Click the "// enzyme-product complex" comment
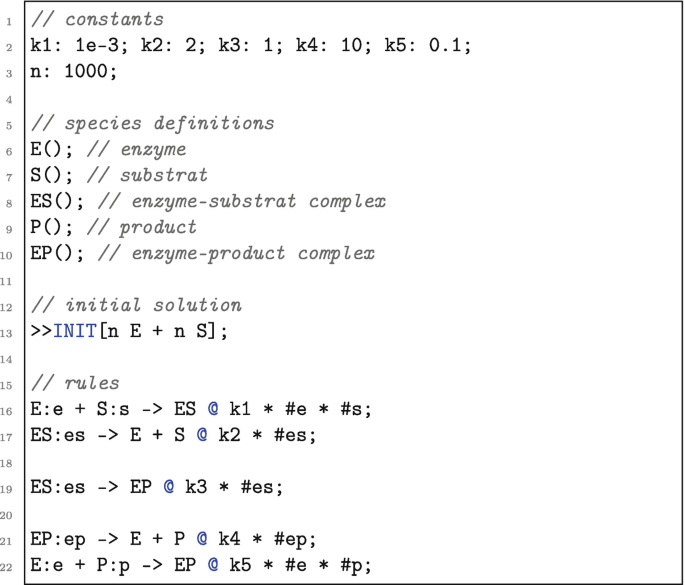The image size is (685, 585). point(238,254)
